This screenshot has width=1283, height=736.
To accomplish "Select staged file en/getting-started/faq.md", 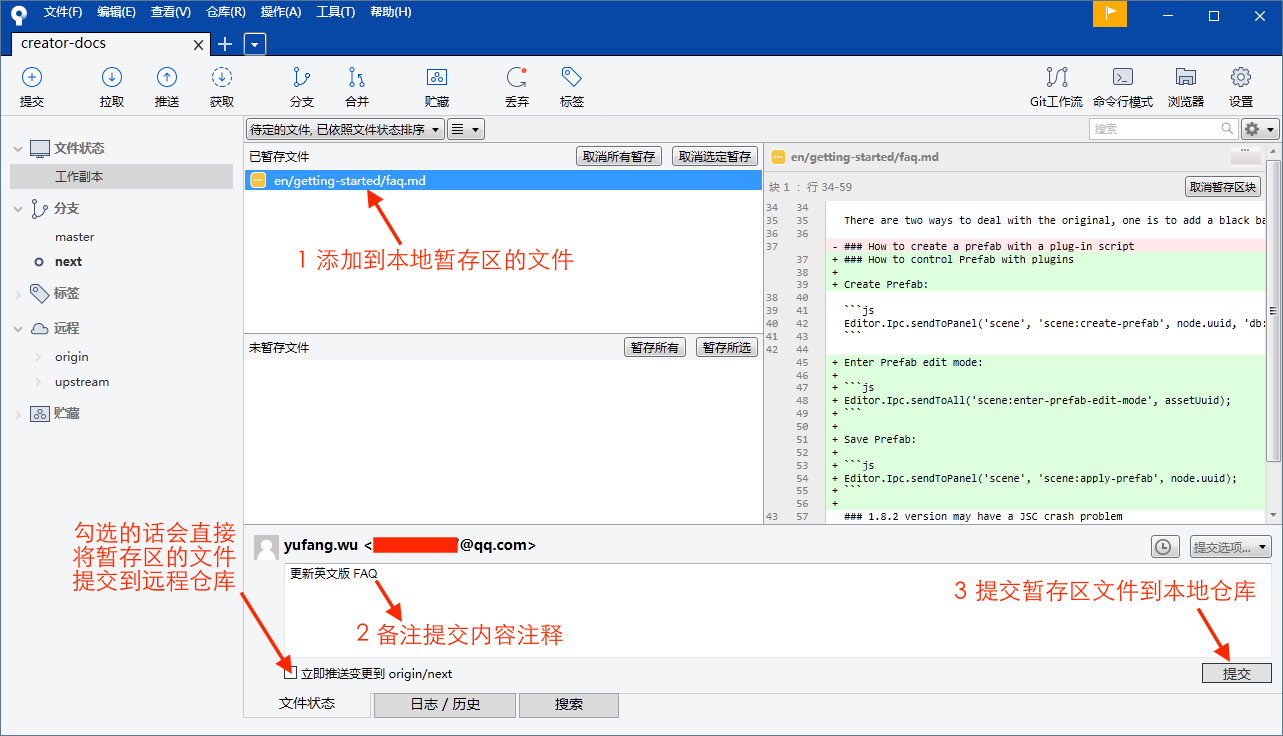I will pyautogui.click(x=503, y=181).
